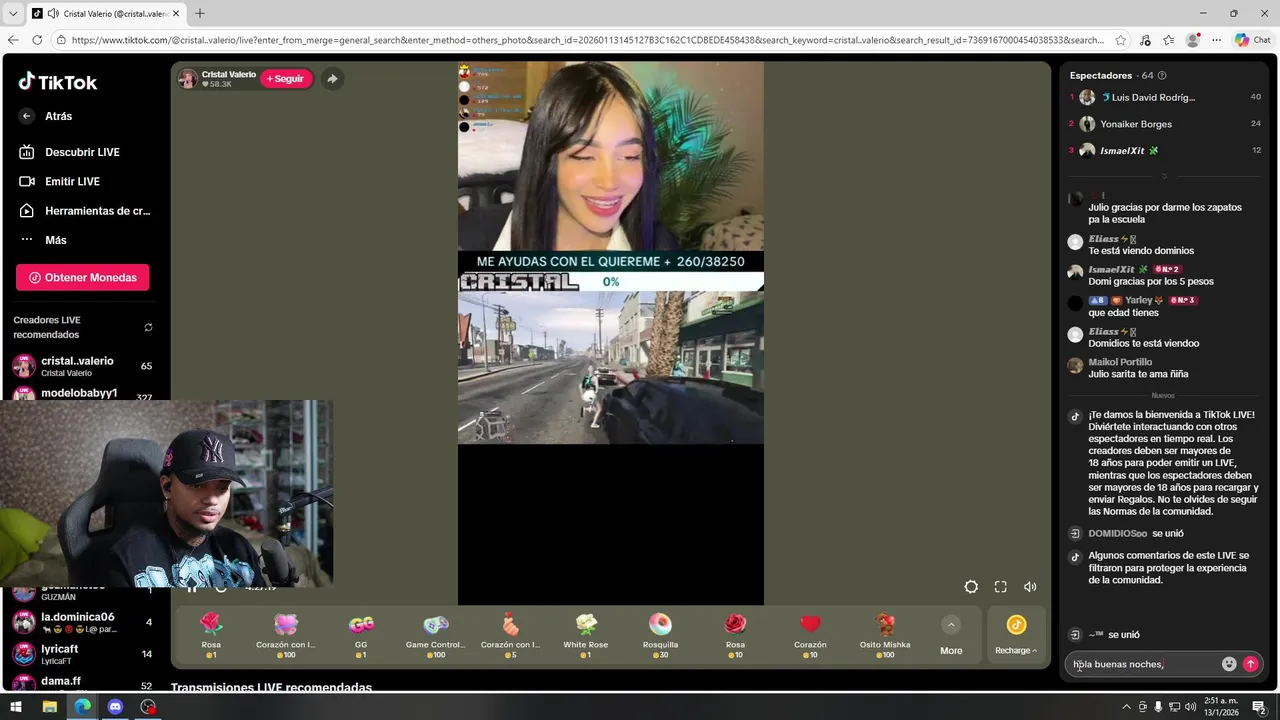Share the live stream via the arrow icon

tap(332, 79)
